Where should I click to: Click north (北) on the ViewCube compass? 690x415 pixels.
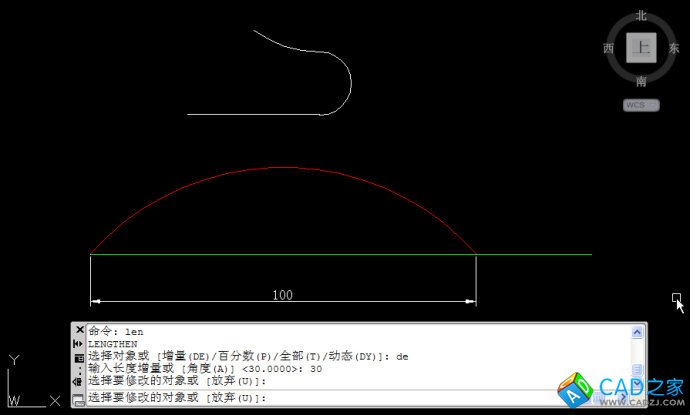(x=641, y=16)
